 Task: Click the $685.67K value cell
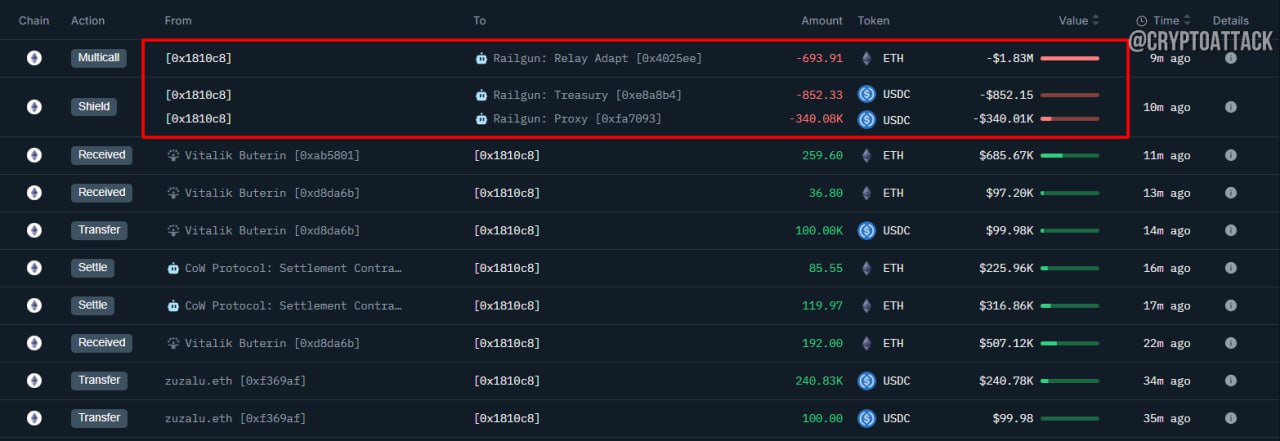coord(1007,155)
